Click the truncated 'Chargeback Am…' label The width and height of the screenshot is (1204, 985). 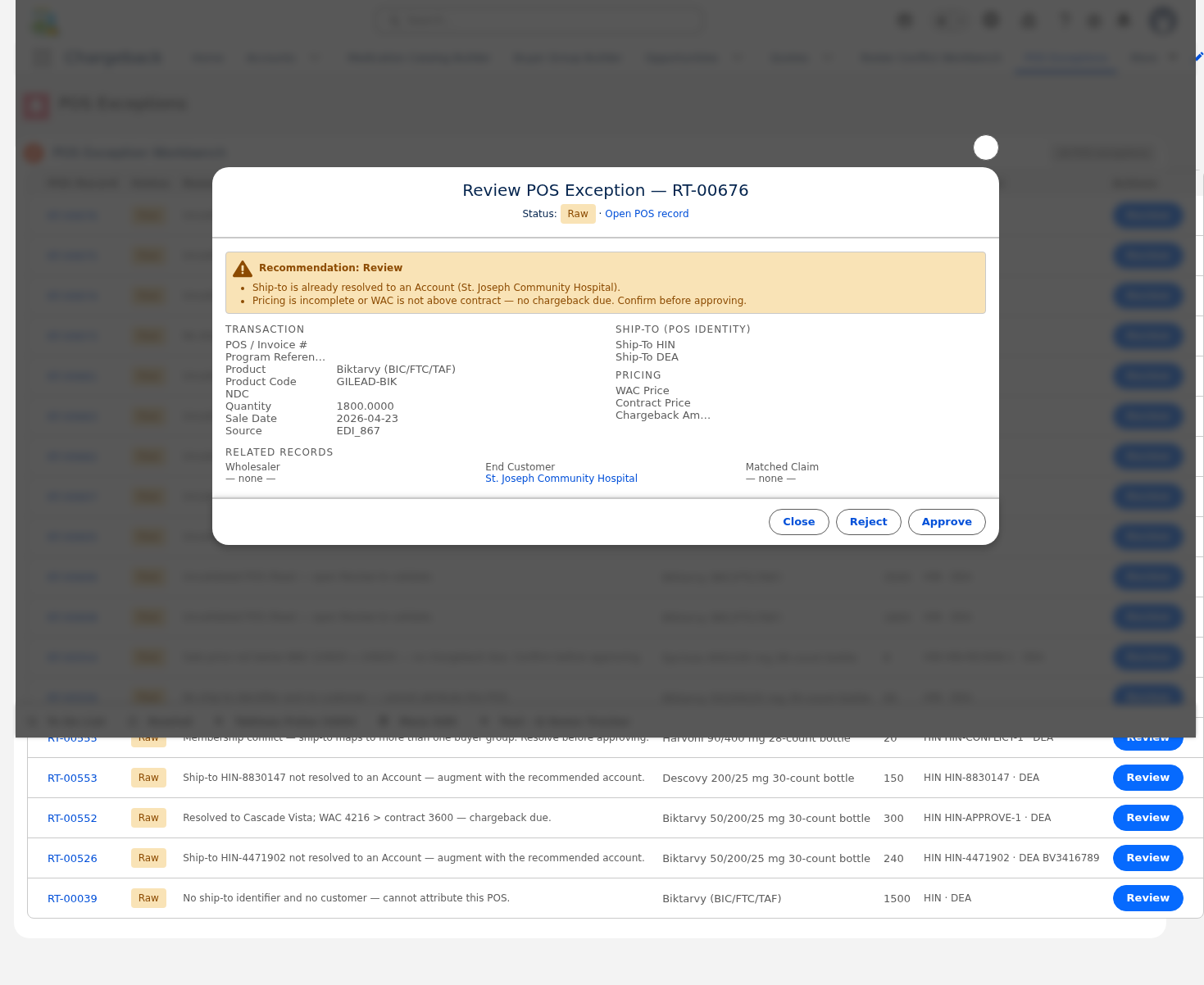pos(663,415)
